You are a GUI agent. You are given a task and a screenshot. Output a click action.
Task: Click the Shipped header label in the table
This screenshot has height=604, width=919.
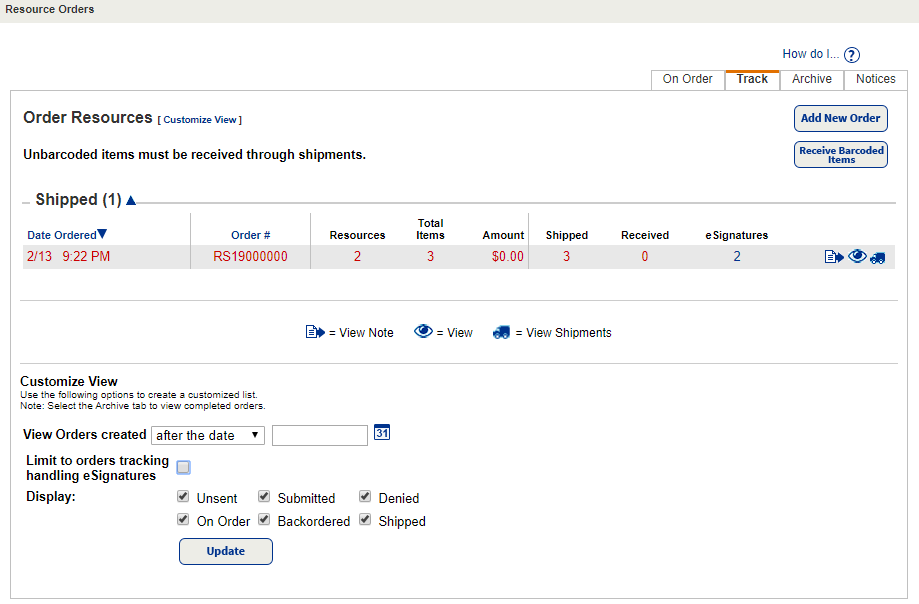click(567, 236)
